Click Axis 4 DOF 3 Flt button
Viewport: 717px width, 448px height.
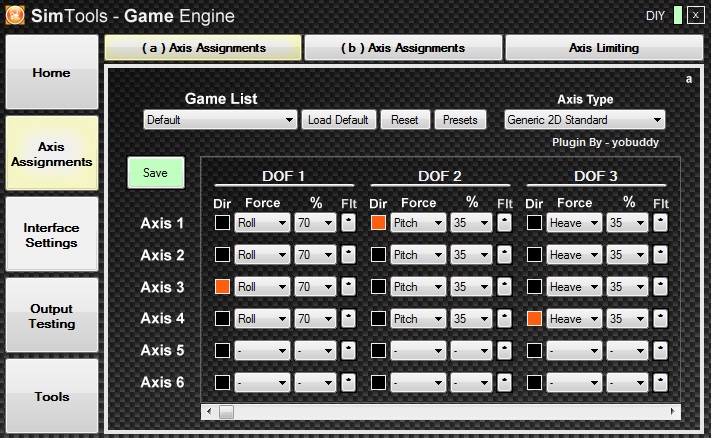click(x=660, y=319)
